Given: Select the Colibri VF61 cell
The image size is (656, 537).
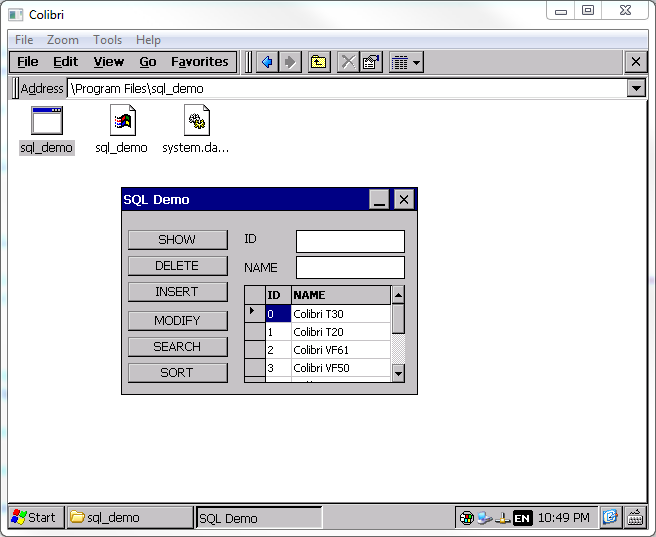Looking at the screenshot, I should click(x=341, y=350).
